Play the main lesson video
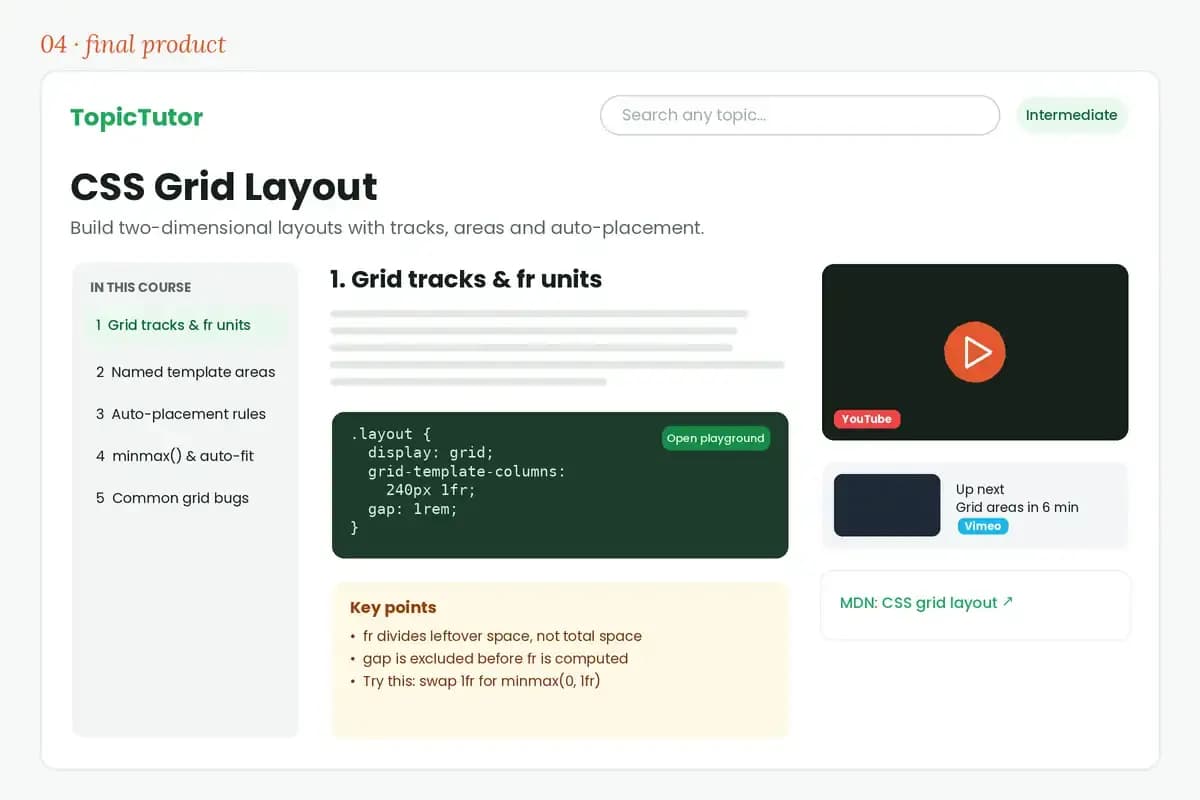Screen dimensions: 1200x800 975,352
